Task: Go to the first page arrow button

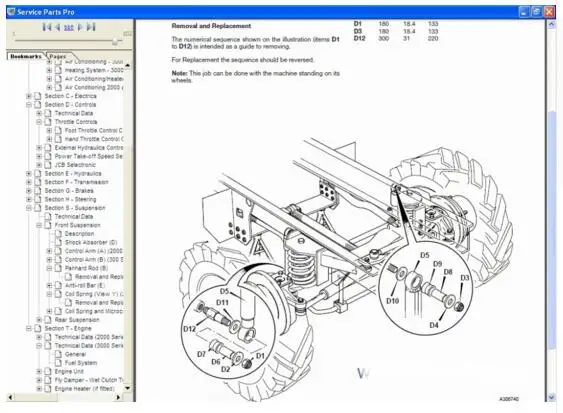Action: tap(46, 27)
